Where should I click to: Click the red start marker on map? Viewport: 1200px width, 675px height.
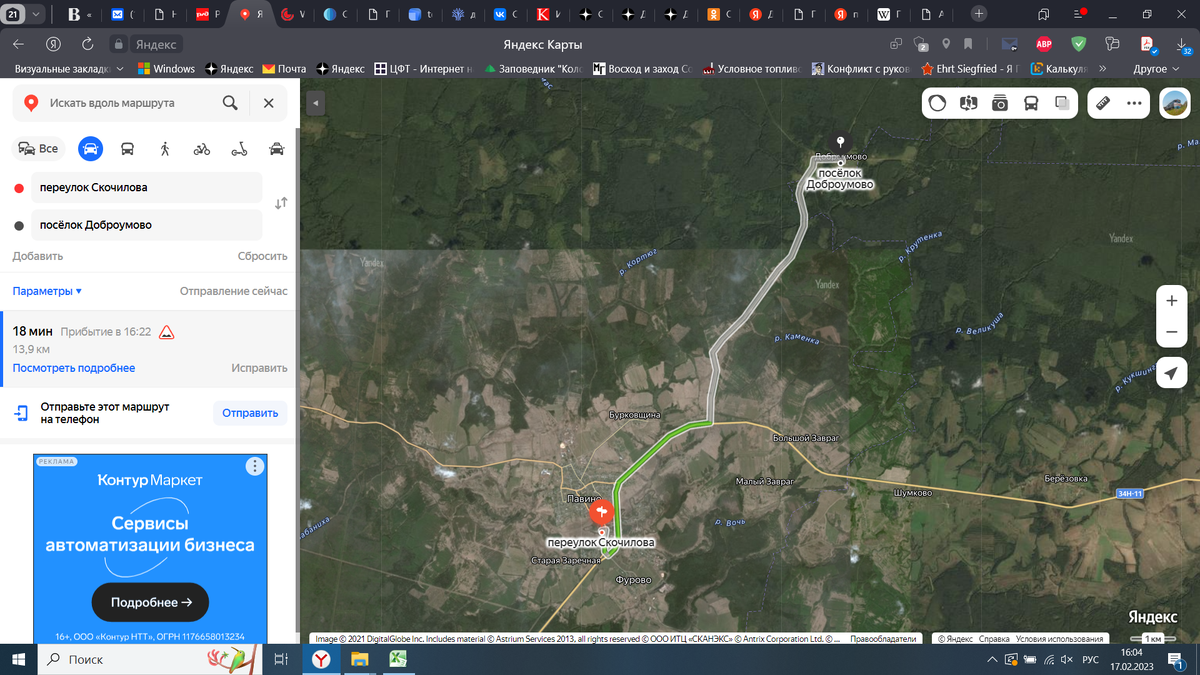(601, 513)
